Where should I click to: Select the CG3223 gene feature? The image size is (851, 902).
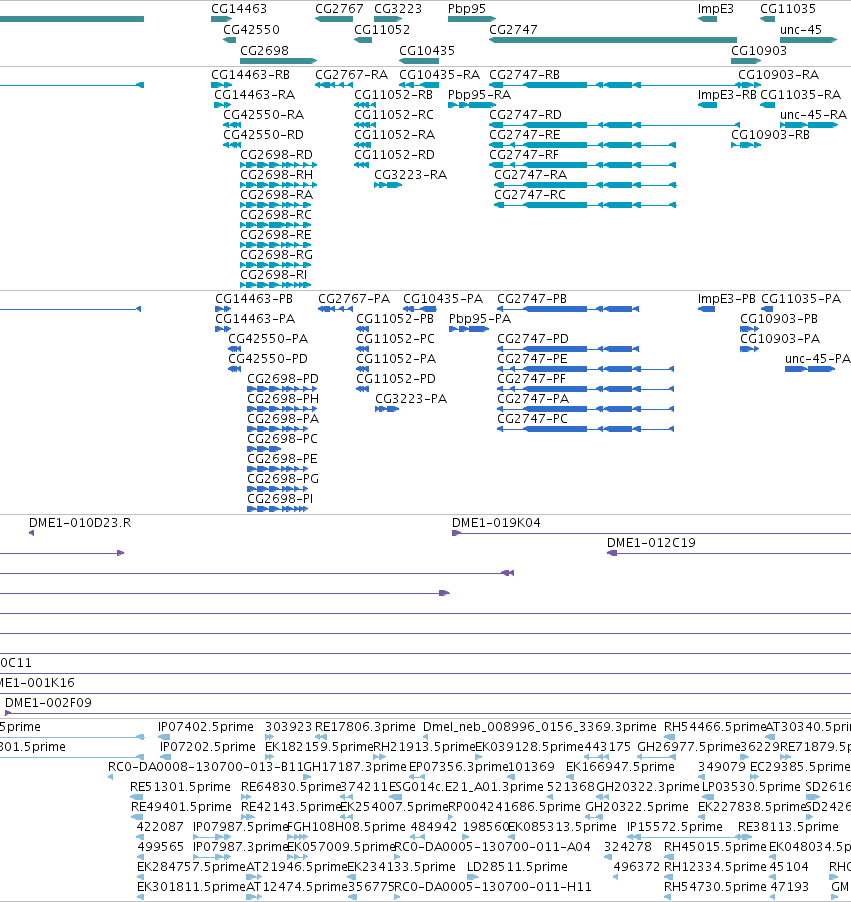[388, 19]
